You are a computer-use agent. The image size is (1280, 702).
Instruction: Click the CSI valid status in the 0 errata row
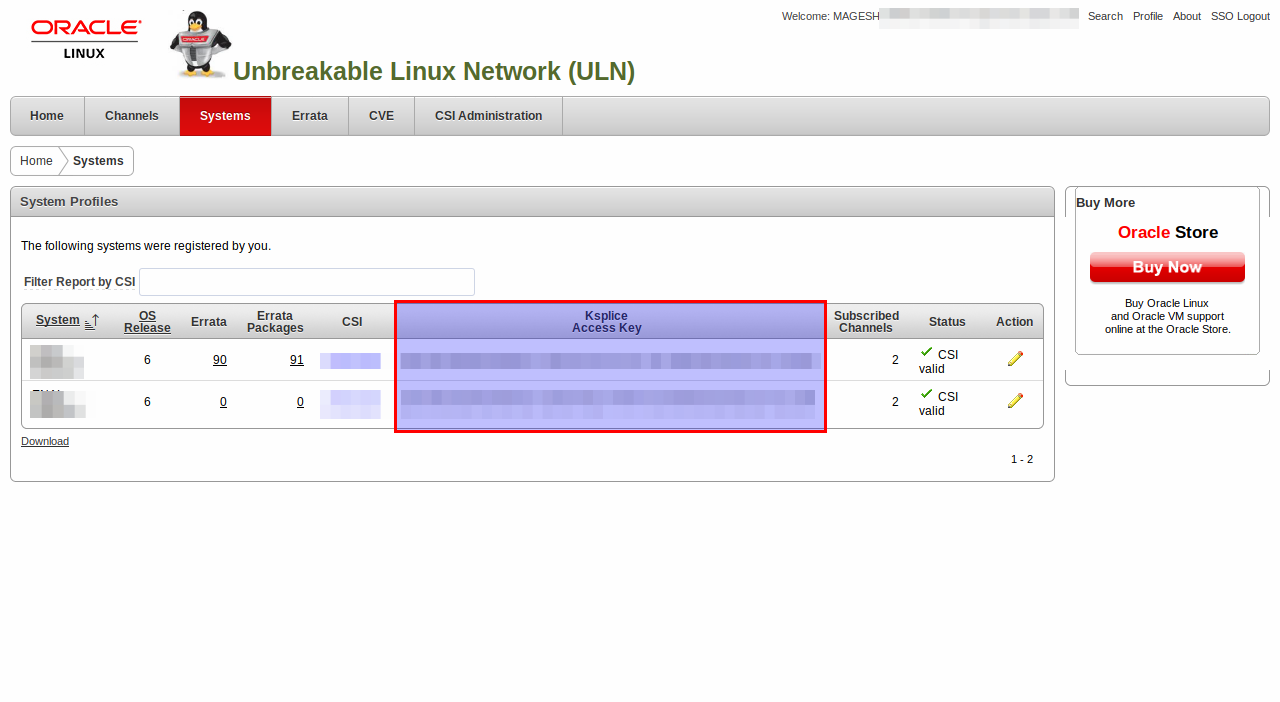click(x=938, y=403)
